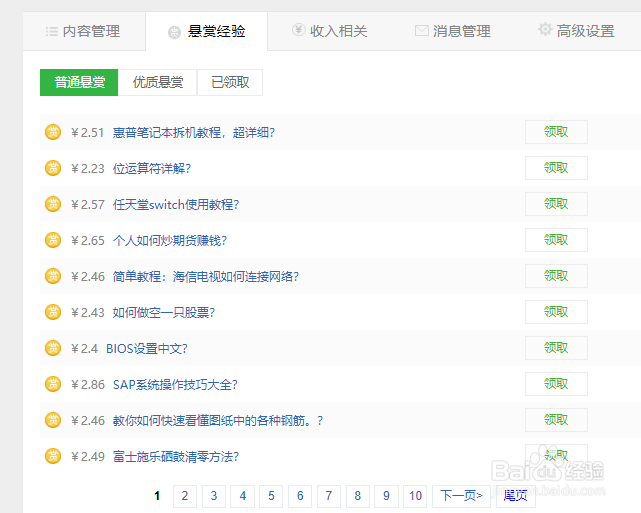Click the coin icon for 看懂图纸中的各种钢筋
This screenshot has width=641, height=513.
(x=53, y=420)
